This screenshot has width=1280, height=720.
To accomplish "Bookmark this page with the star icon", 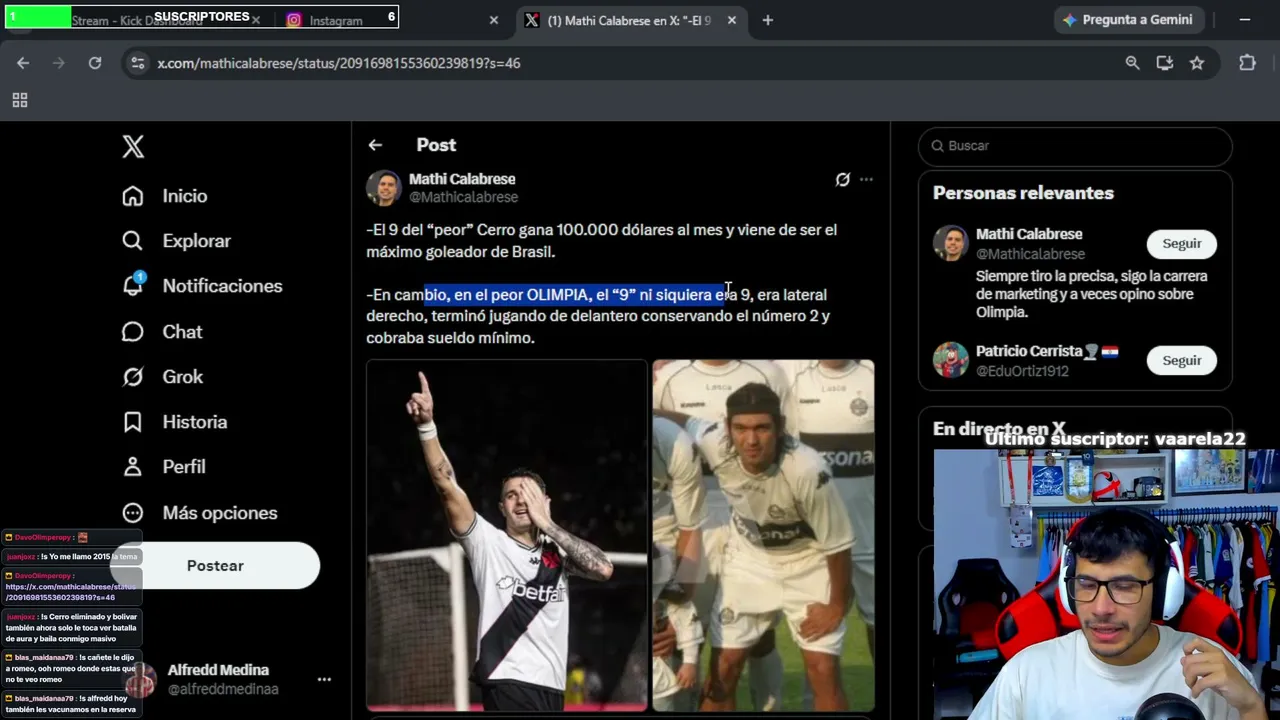I will coord(1197,63).
